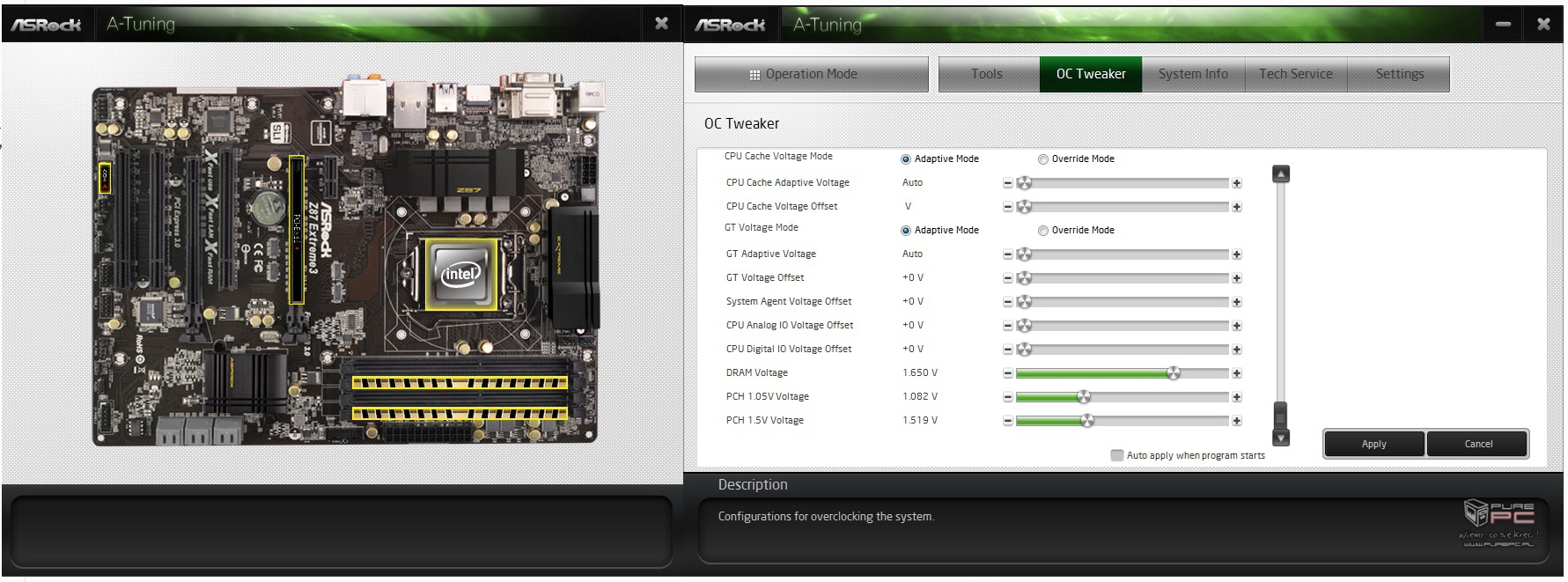Viewport: 1568px width, 582px height.
Task: Click the settings list scrollbar thumb
Action: tap(1281, 414)
